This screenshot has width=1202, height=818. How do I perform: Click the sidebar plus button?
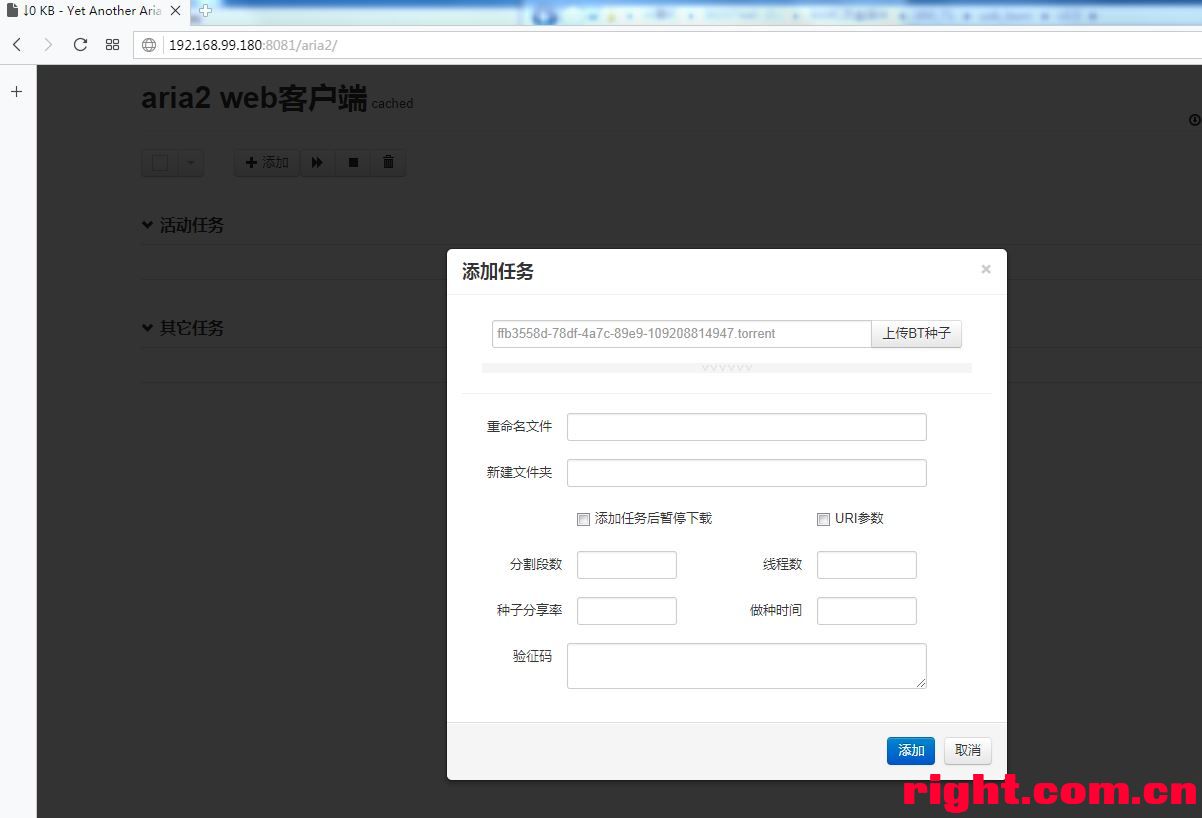(x=16, y=92)
